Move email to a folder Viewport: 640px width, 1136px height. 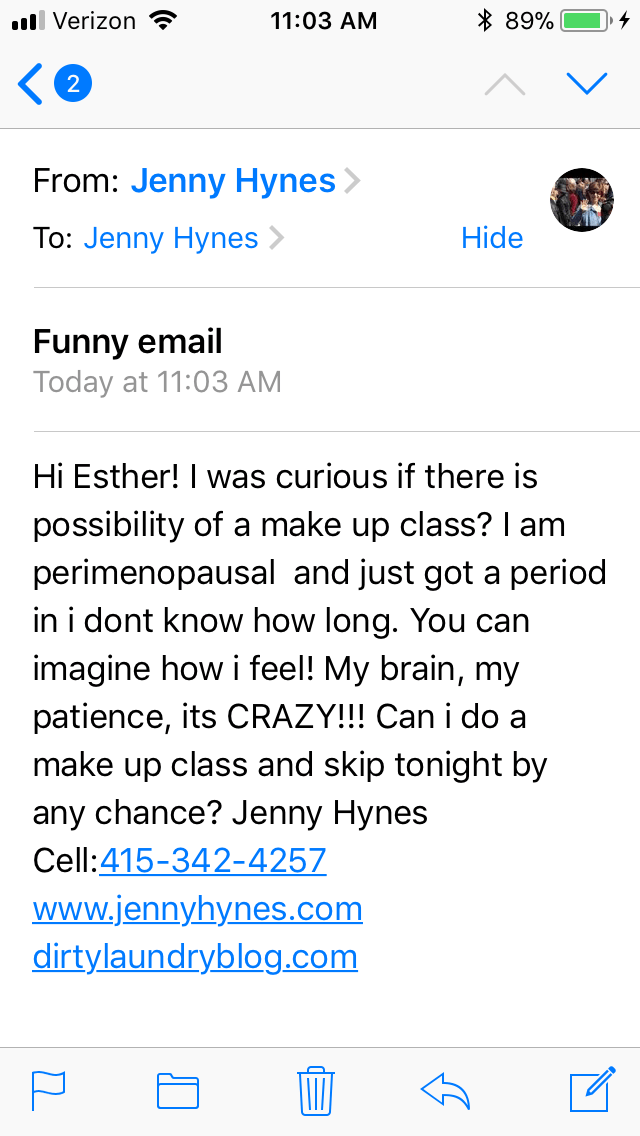[x=178, y=1090]
